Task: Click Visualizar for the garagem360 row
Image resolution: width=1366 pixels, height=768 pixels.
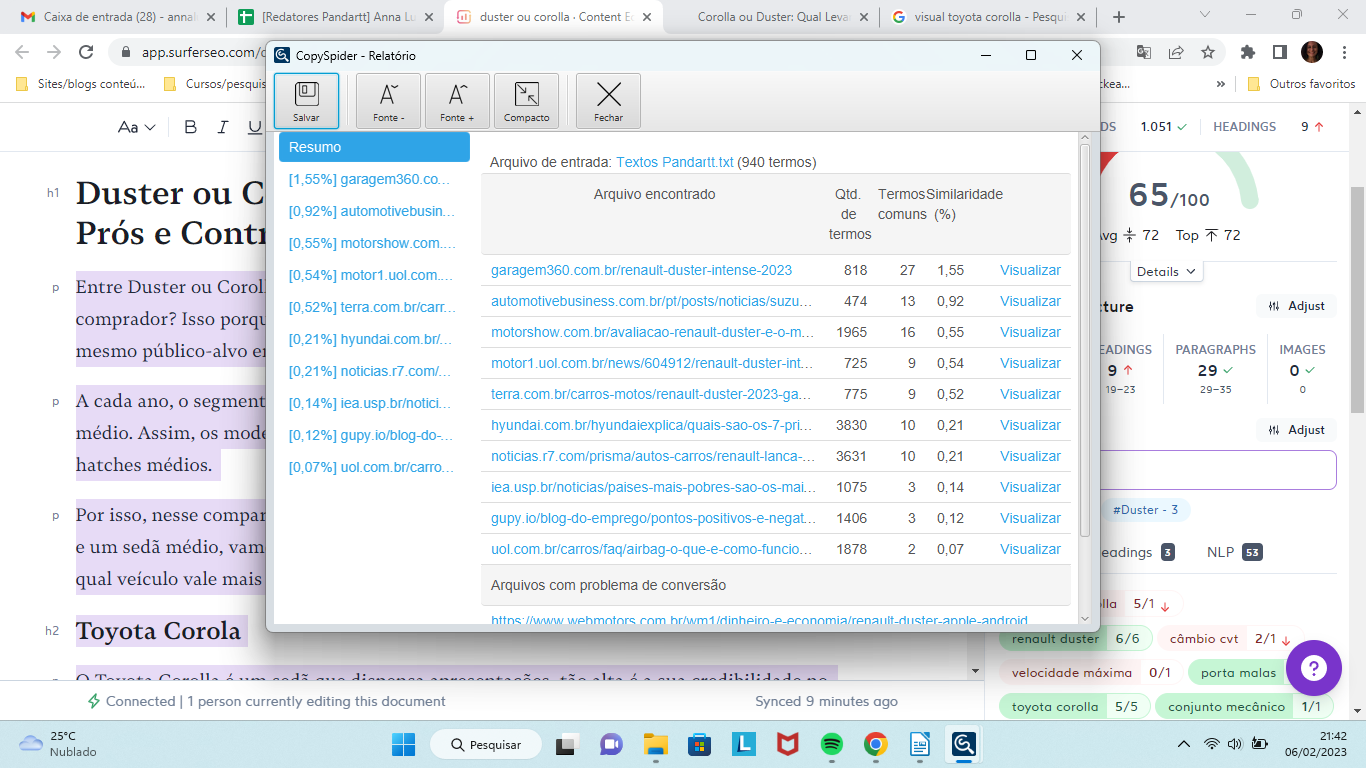Action: point(1030,270)
